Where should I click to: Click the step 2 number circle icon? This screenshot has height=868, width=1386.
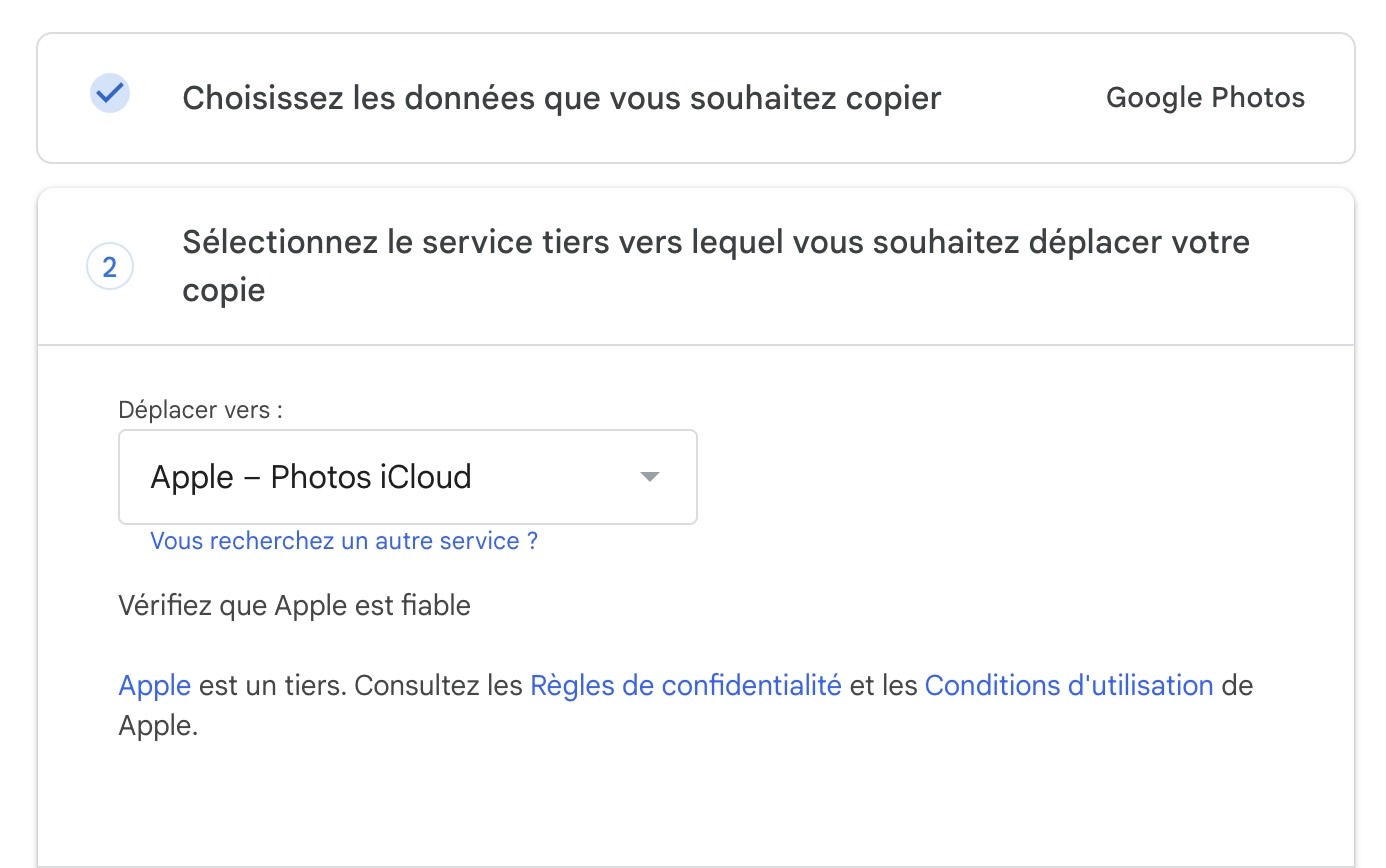[110, 267]
